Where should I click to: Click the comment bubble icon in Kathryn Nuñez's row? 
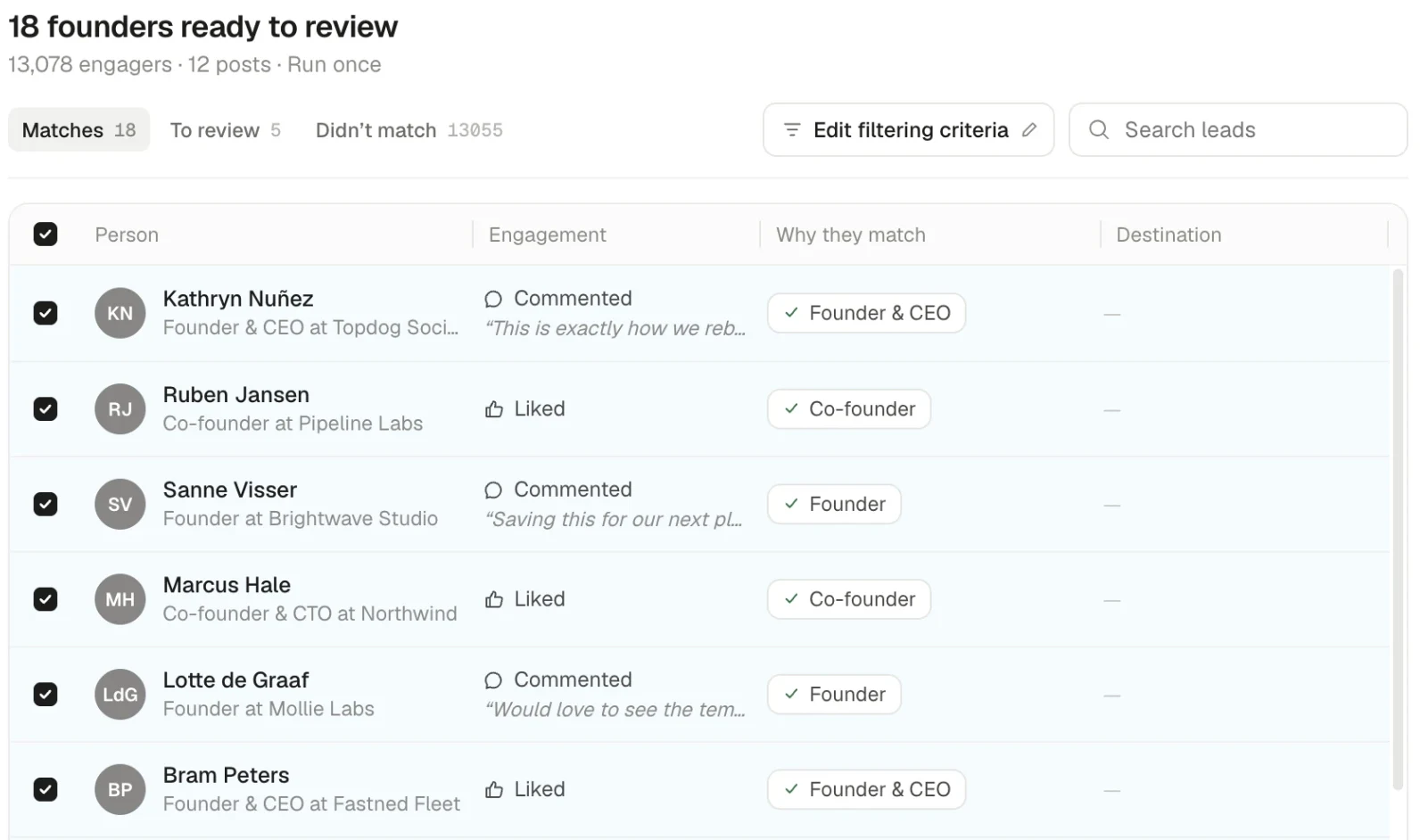(x=493, y=299)
